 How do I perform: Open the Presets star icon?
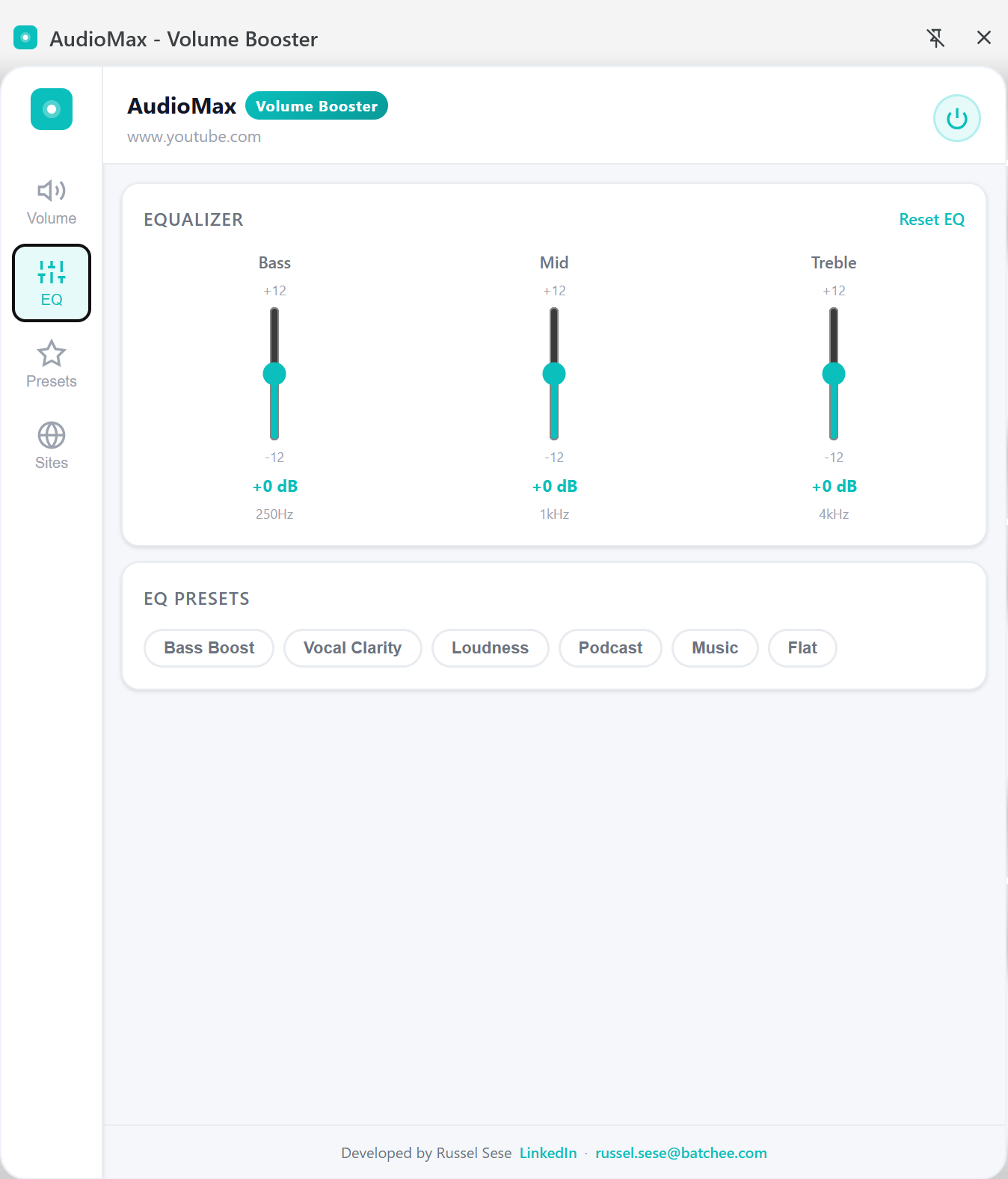tap(52, 354)
